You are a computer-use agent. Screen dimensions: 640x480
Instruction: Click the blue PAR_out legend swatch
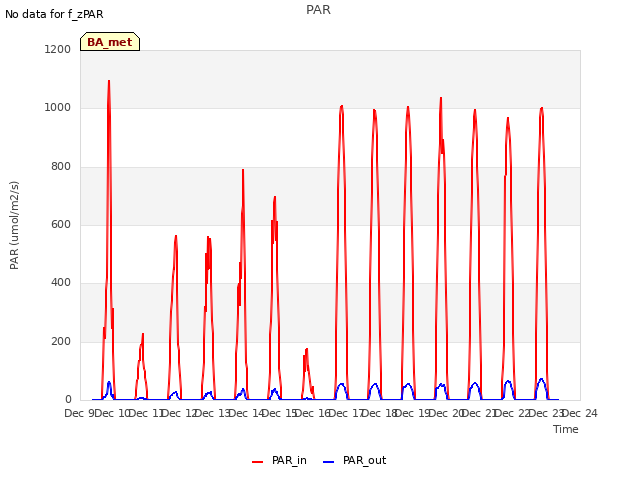click(329, 462)
